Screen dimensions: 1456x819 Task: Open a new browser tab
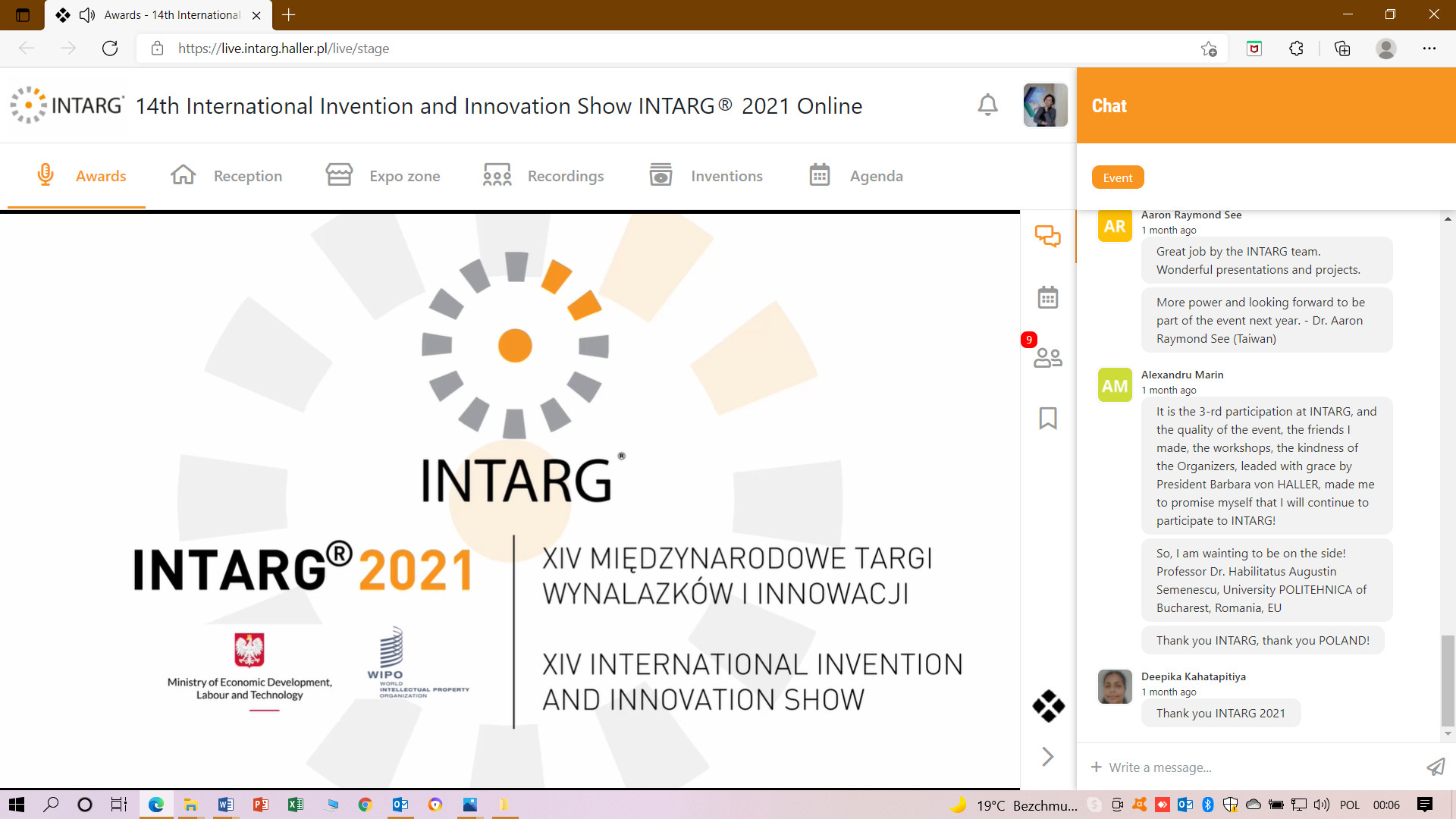tap(289, 14)
